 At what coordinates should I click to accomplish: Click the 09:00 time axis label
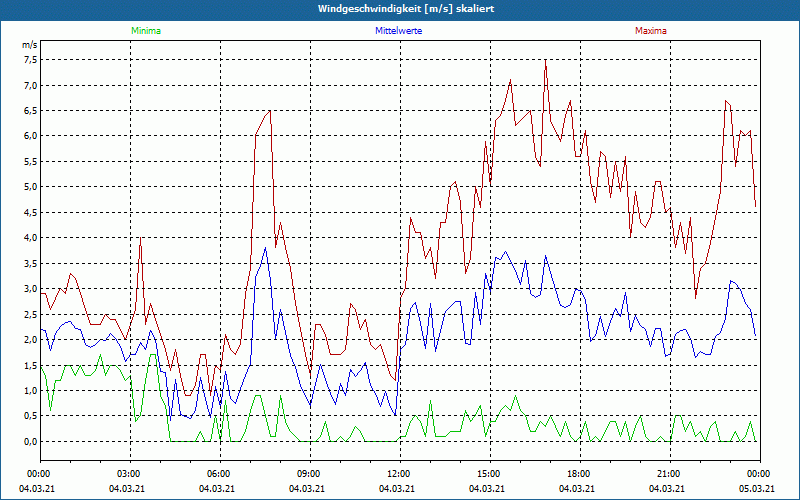(x=310, y=474)
